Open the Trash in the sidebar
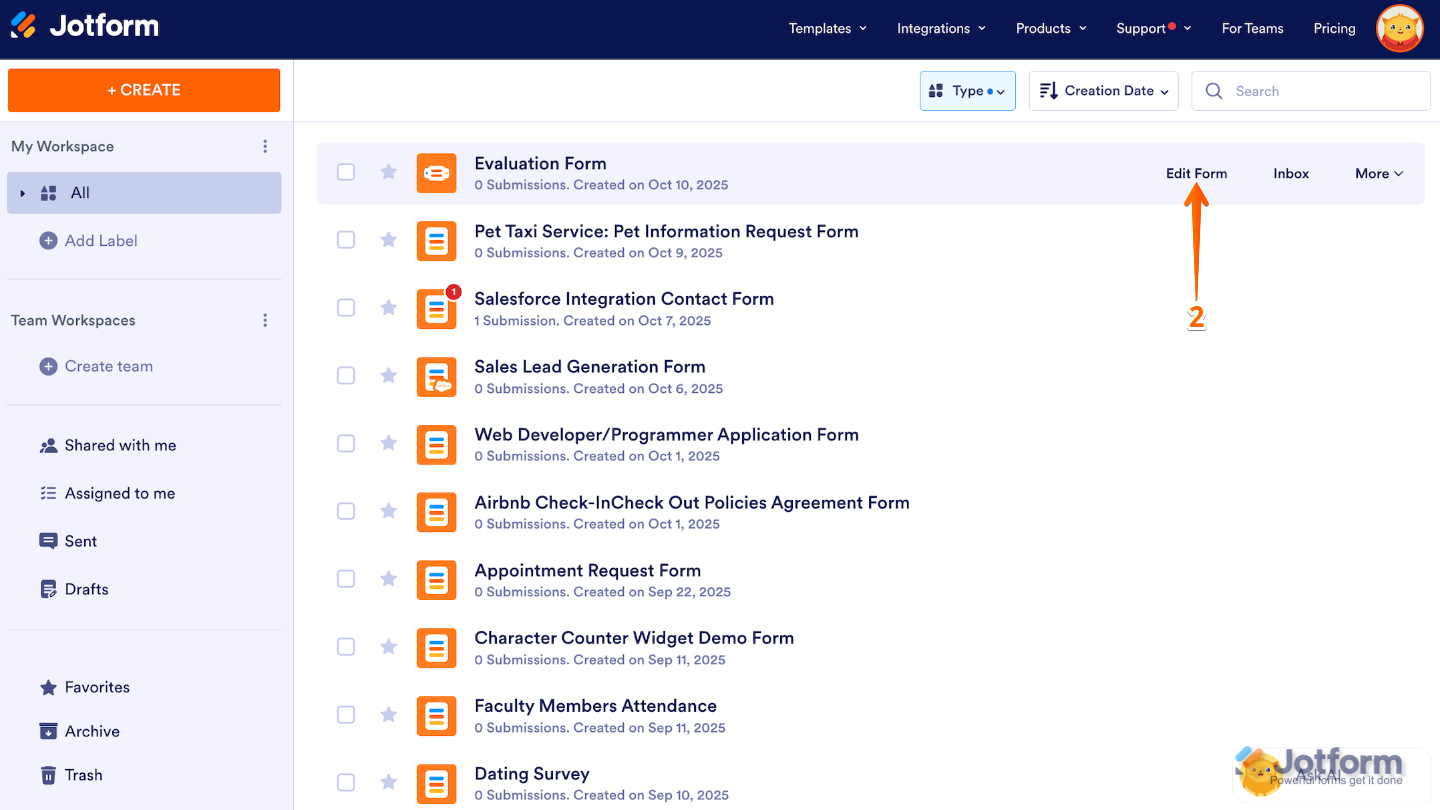 click(x=83, y=774)
